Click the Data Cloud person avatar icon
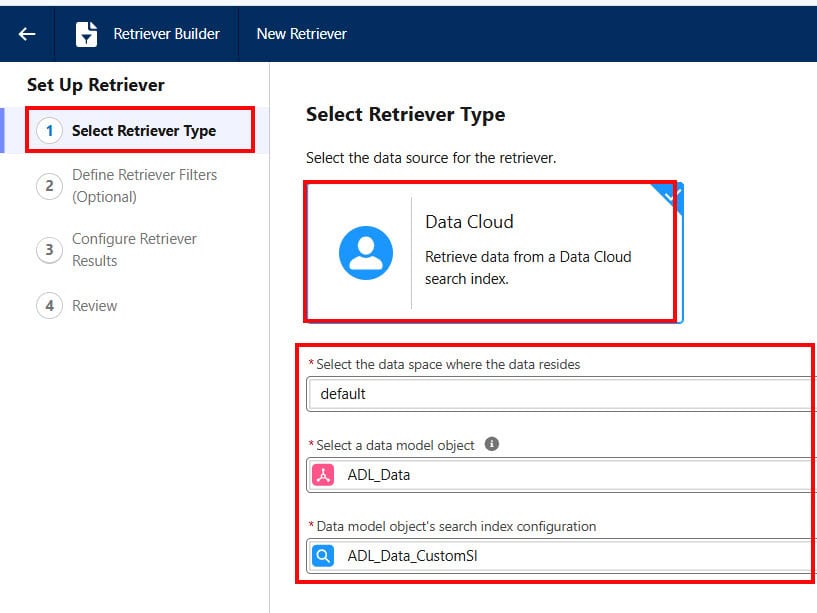This screenshot has width=817, height=613. 366,253
